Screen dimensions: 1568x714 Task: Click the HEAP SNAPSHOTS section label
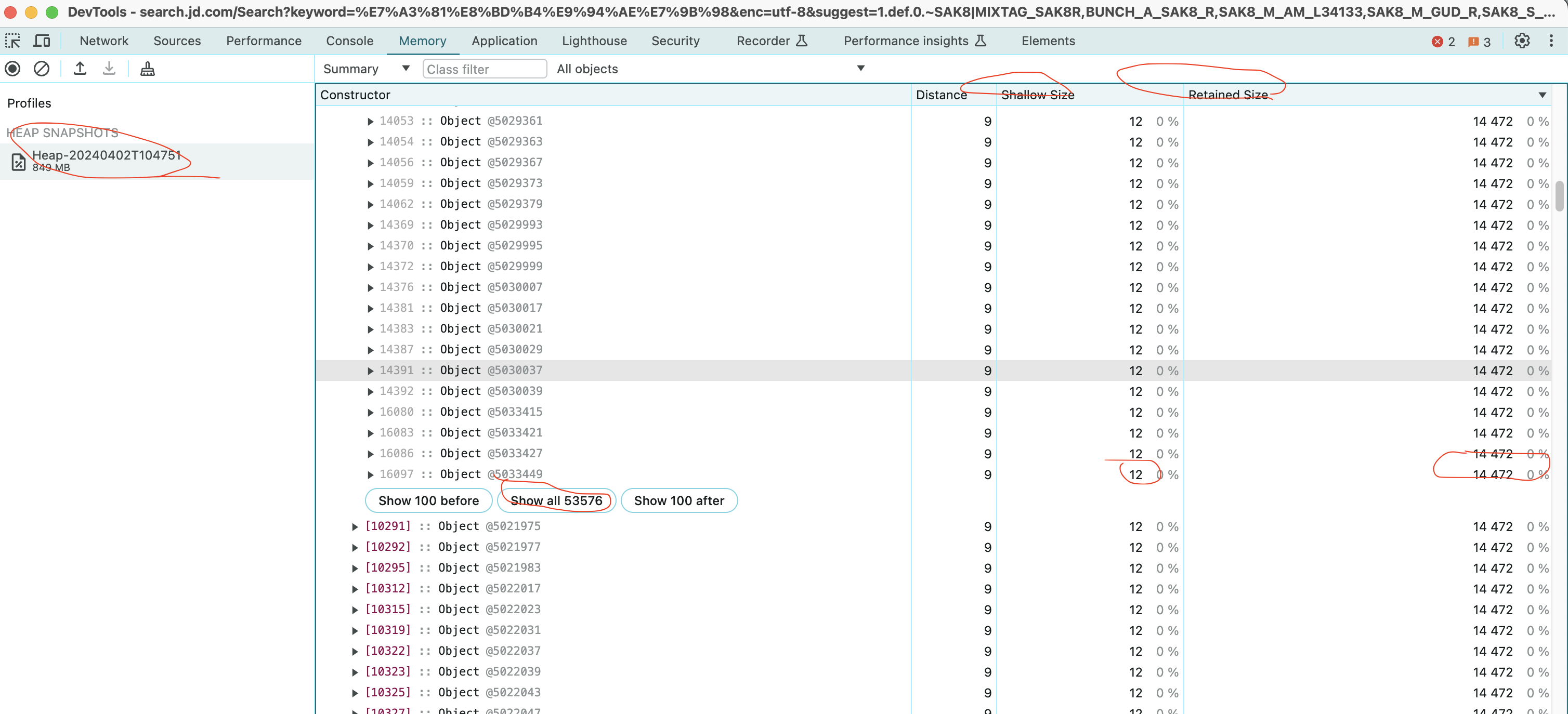tap(62, 133)
